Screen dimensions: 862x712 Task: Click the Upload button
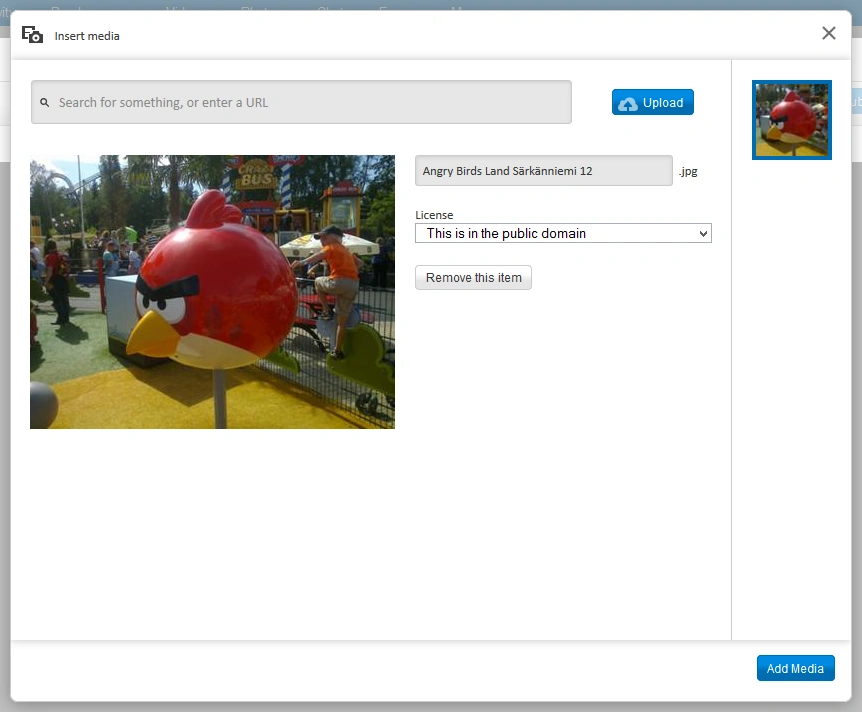[653, 102]
